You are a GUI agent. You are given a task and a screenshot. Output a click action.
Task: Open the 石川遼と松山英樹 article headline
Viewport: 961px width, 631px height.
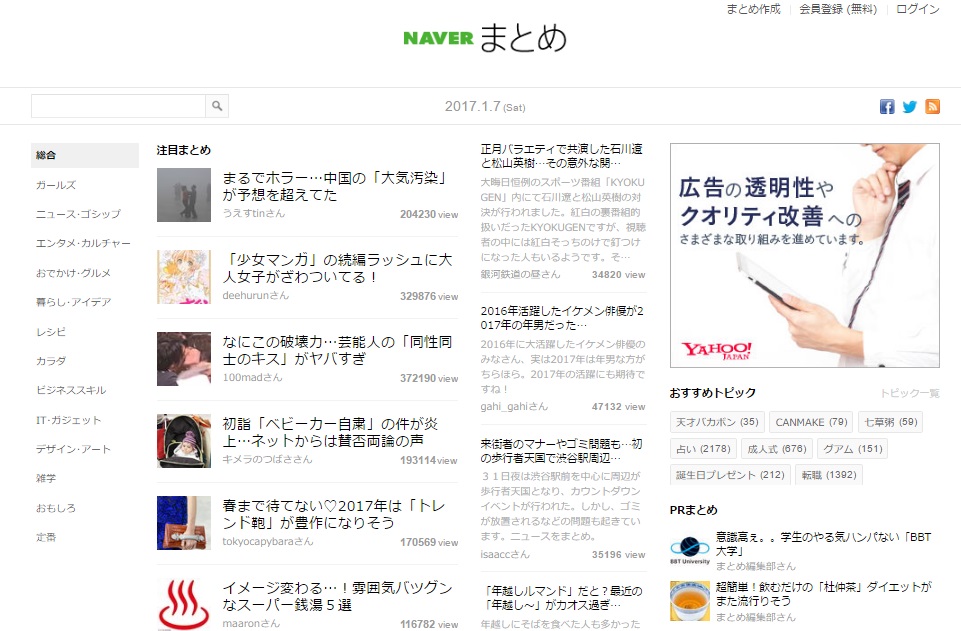pyautogui.click(x=561, y=156)
